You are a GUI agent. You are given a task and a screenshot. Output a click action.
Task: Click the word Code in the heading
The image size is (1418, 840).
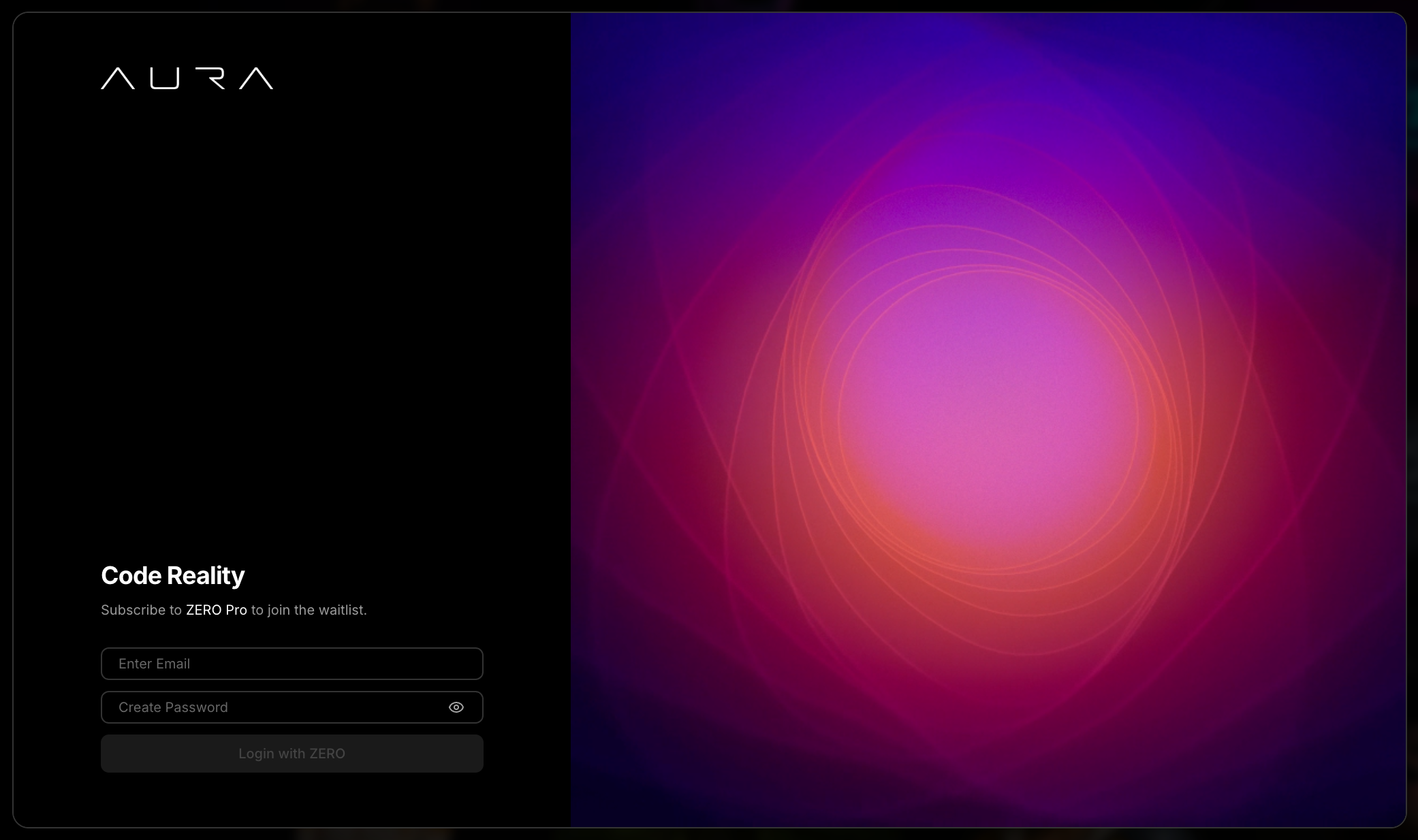131,576
